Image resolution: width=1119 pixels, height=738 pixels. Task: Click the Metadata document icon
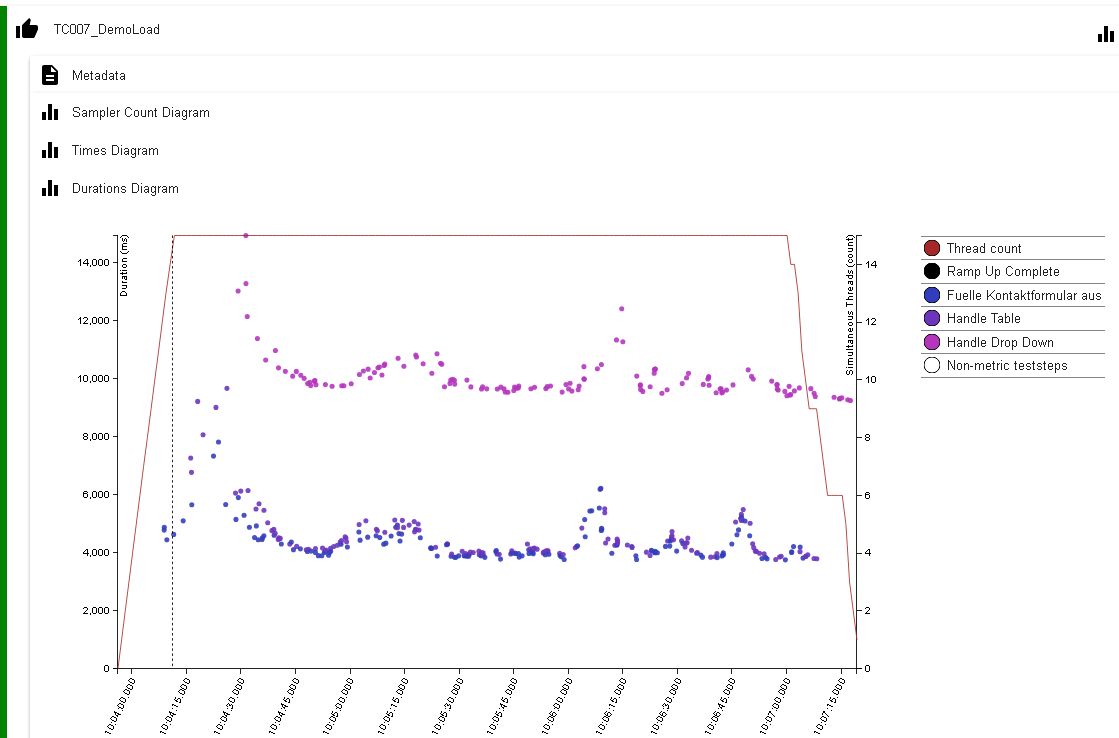click(50, 75)
